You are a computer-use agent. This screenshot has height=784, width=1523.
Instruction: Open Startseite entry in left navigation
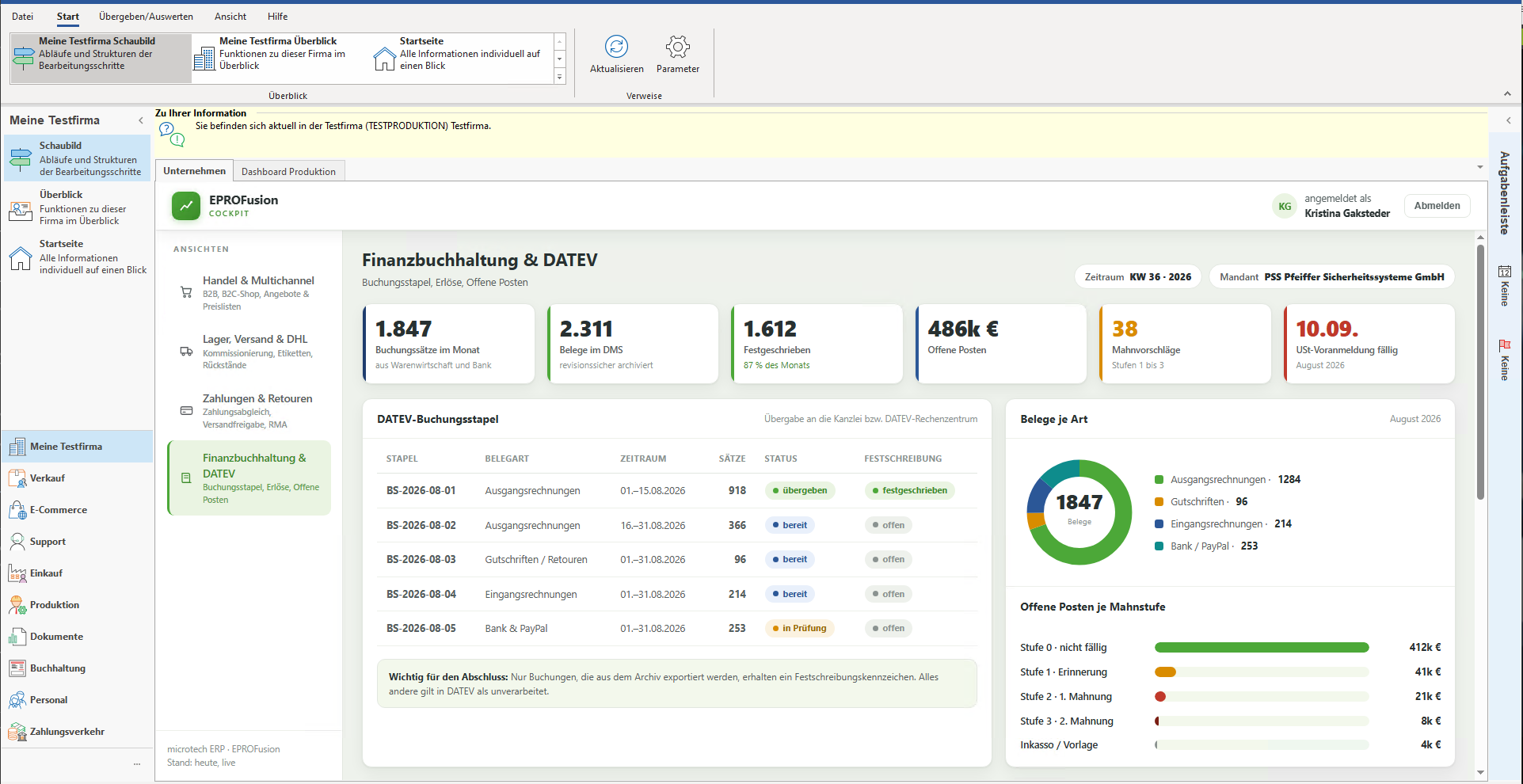click(x=77, y=257)
